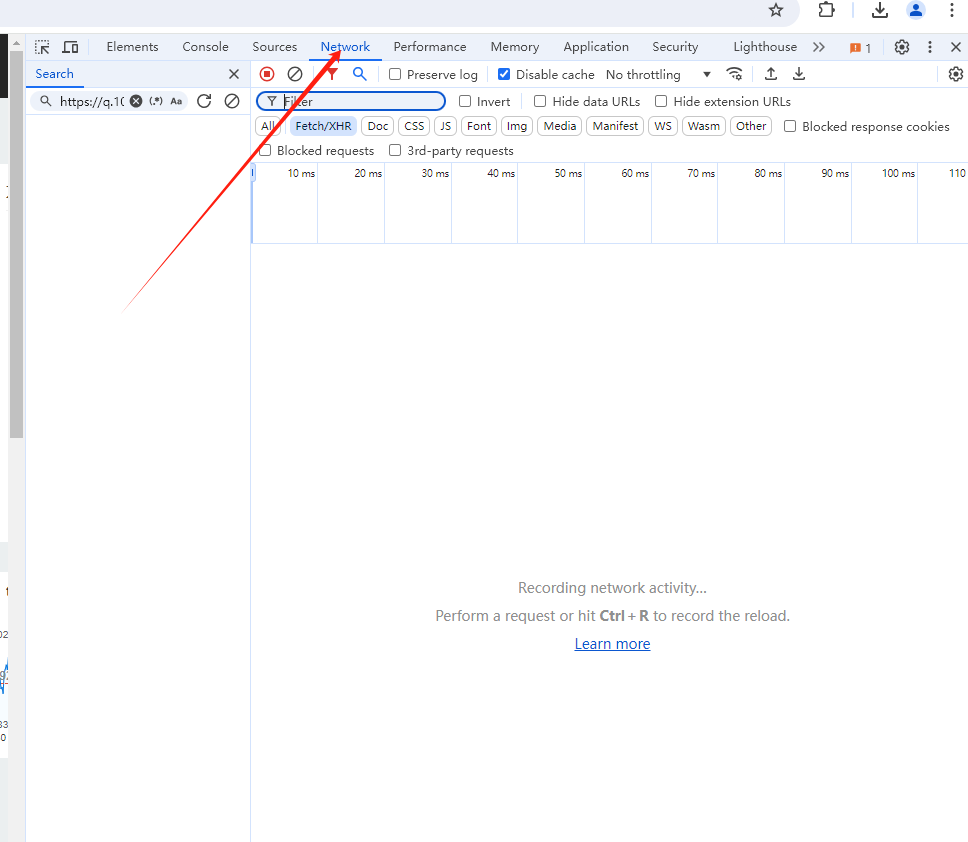This screenshot has width=968, height=842.
Task: Uncheck Disable cache checkbox
Action: point(504,74)
